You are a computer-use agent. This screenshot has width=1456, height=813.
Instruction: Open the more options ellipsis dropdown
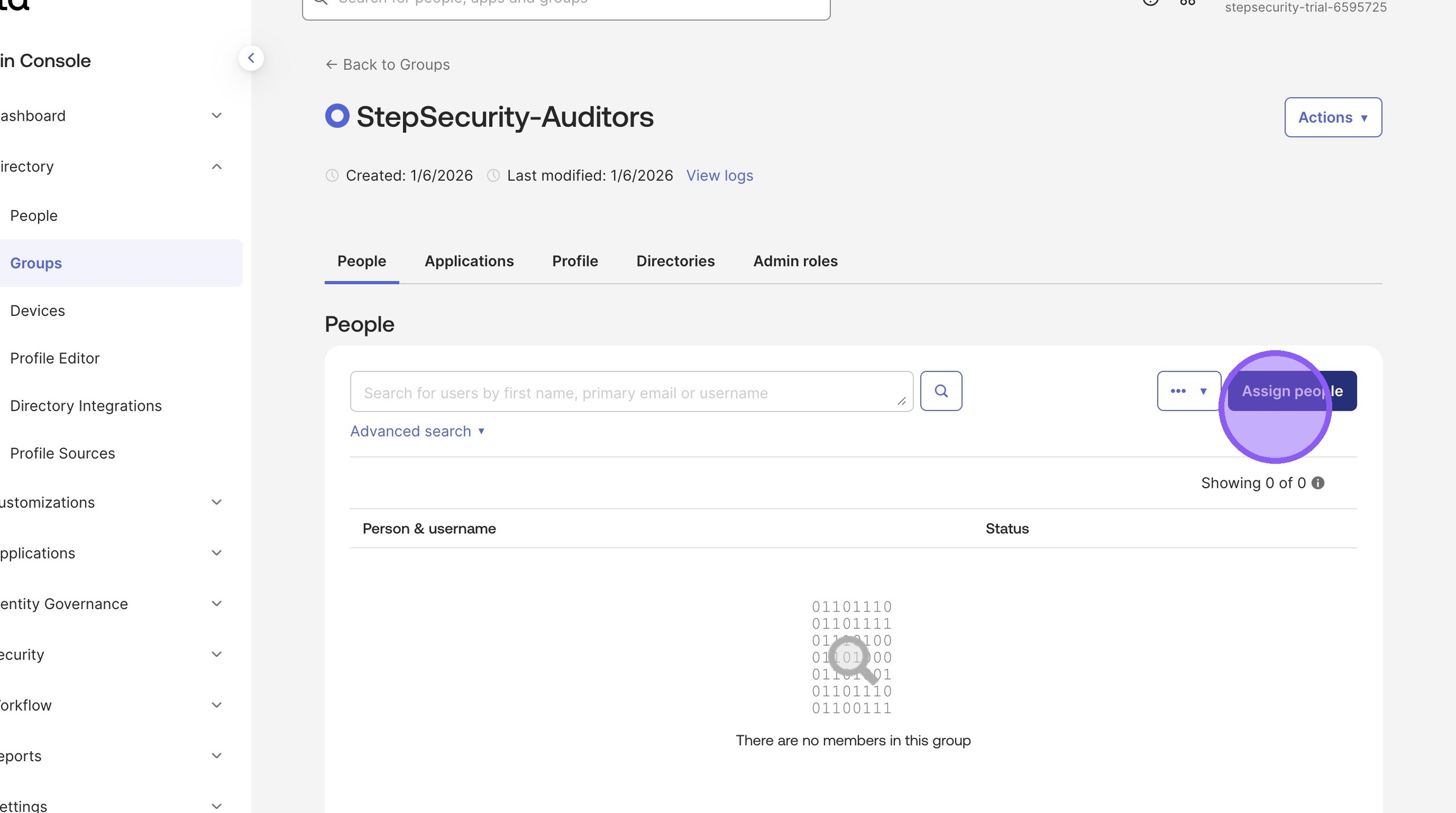1188,391
